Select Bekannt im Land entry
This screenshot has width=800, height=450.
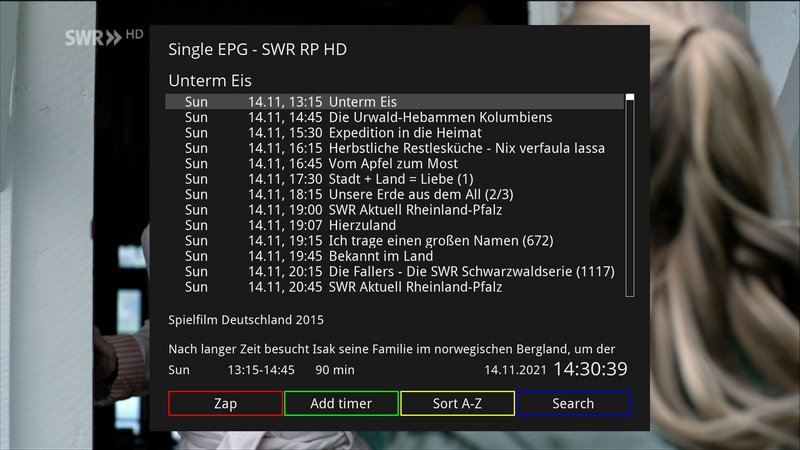[x=394, y=256]
